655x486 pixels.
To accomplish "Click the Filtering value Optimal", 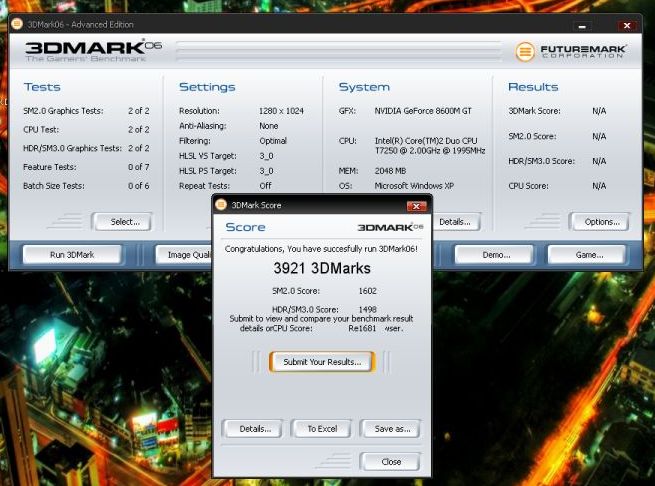I will [x=273, y=141].
